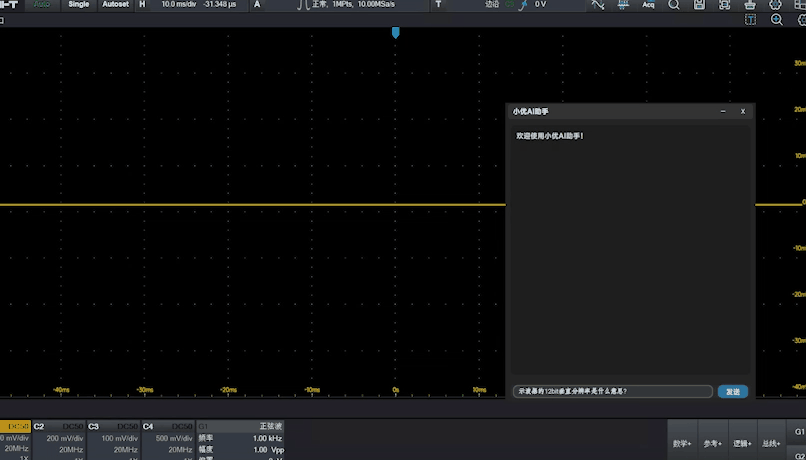Open the cursor measurement icon
The width and height of the screenshot is (806, 460).
click(623, 5)
